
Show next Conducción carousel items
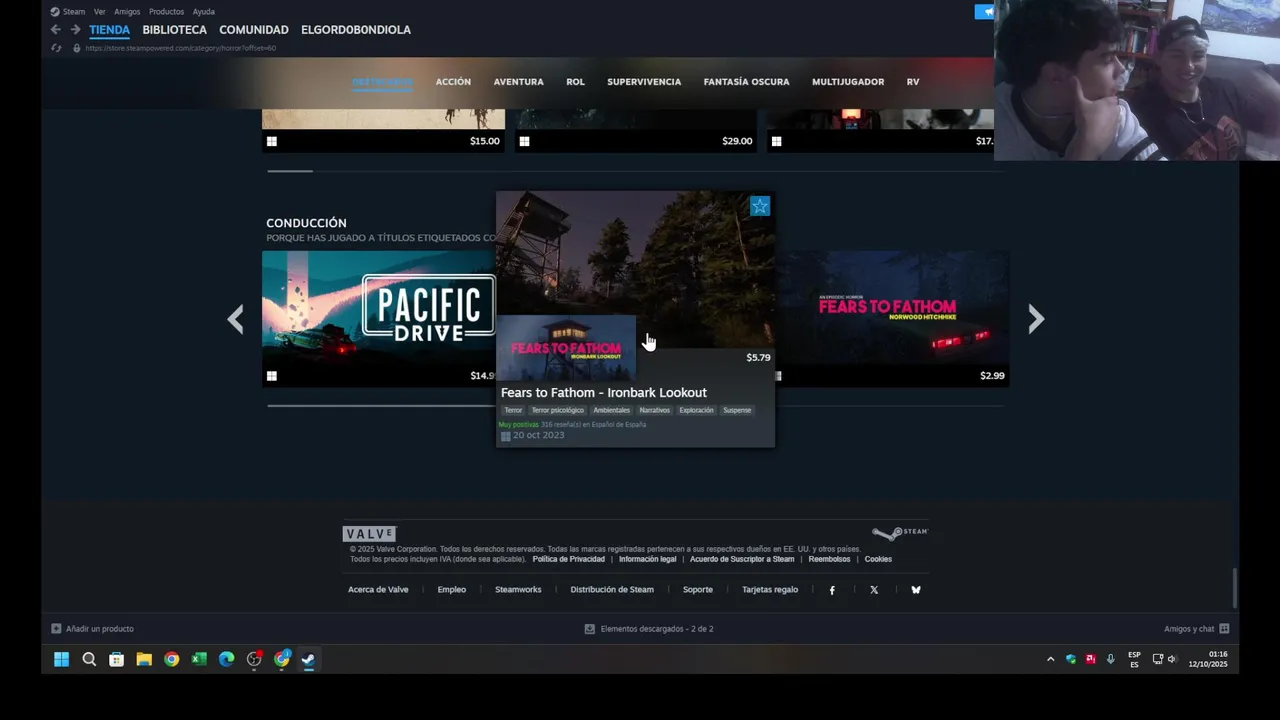pos(1036,319)
